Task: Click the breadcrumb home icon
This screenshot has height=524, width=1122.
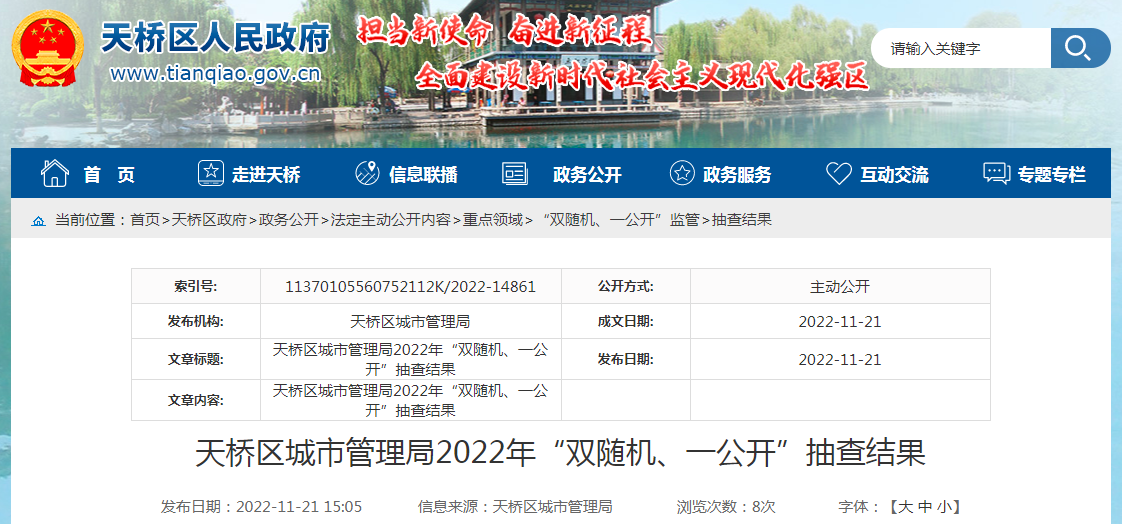Action: click(39, 220)
